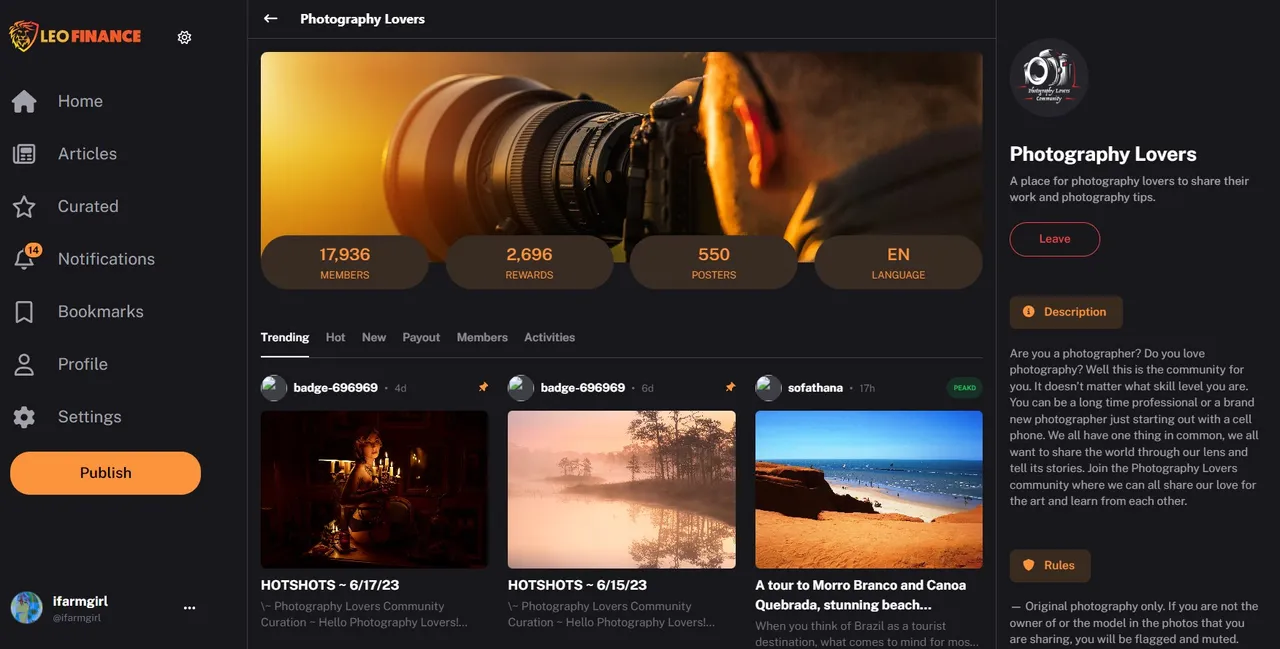Open the candlelit woman post thumbnail

pyautogui.click(x=375, y=489)
